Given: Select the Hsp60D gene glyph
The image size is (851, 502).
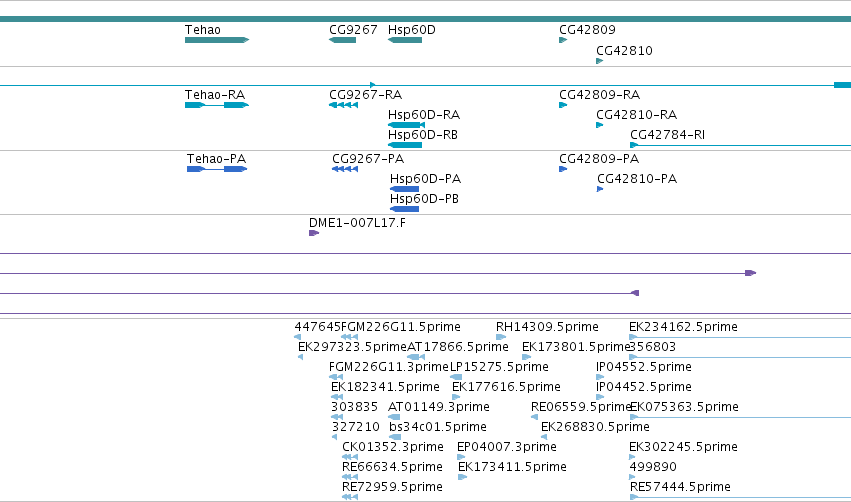Looking at the screenshot, I should point(405,40).
